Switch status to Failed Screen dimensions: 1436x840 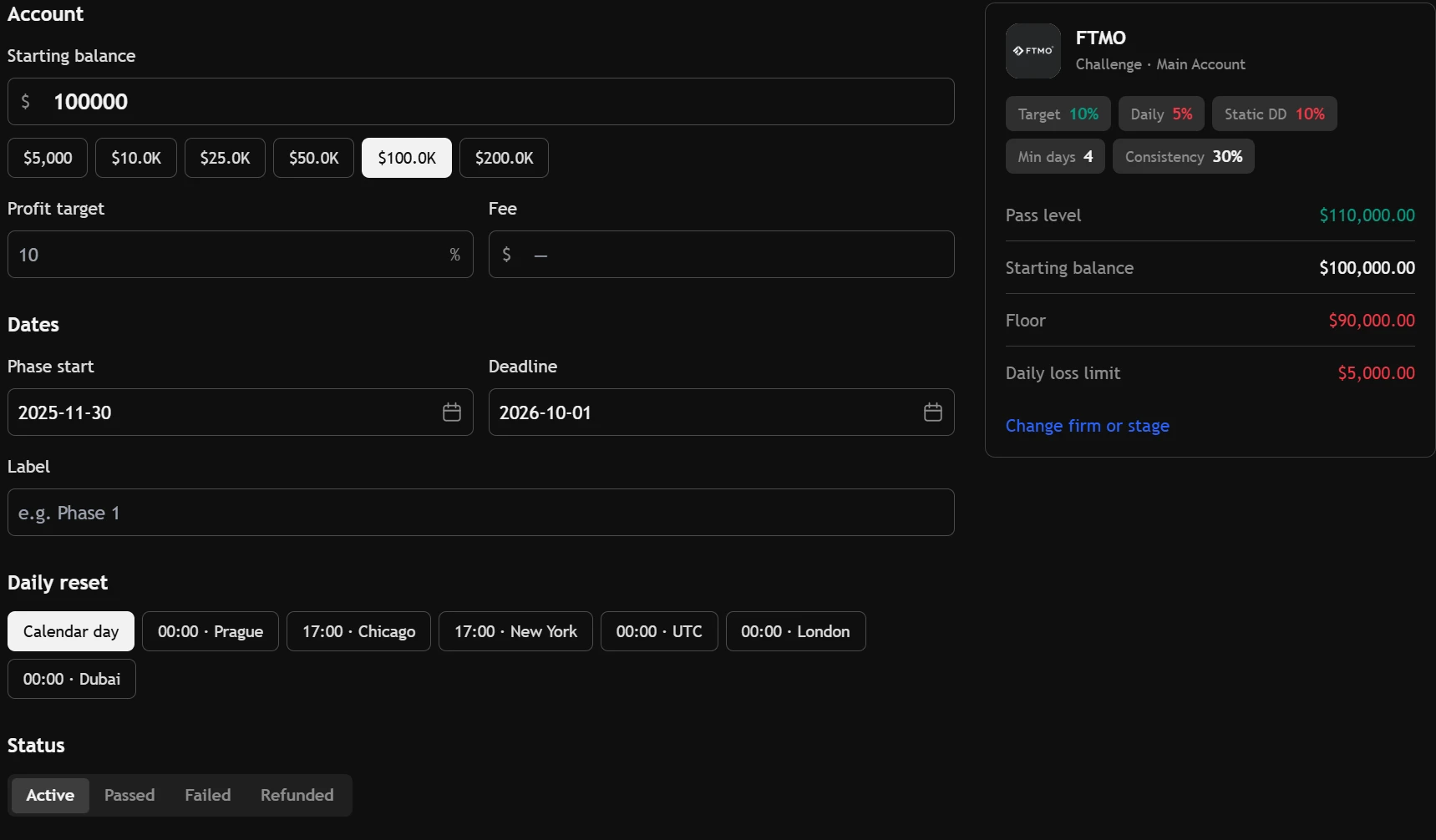coord(208,795)
